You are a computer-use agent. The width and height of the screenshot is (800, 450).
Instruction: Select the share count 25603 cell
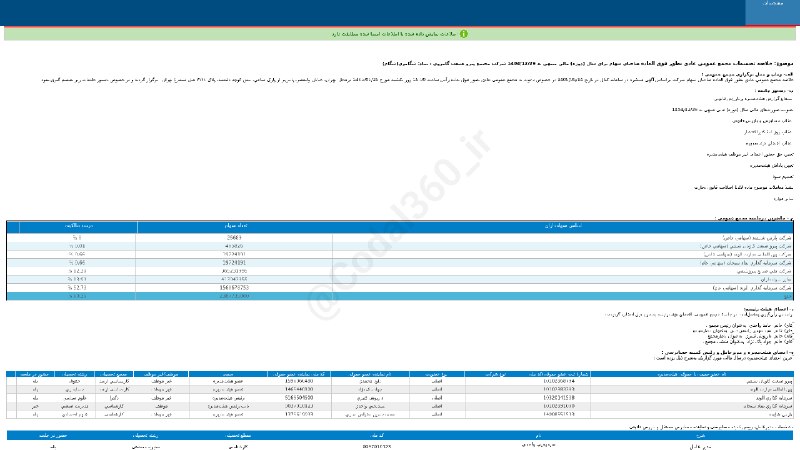tap(235, 238)
